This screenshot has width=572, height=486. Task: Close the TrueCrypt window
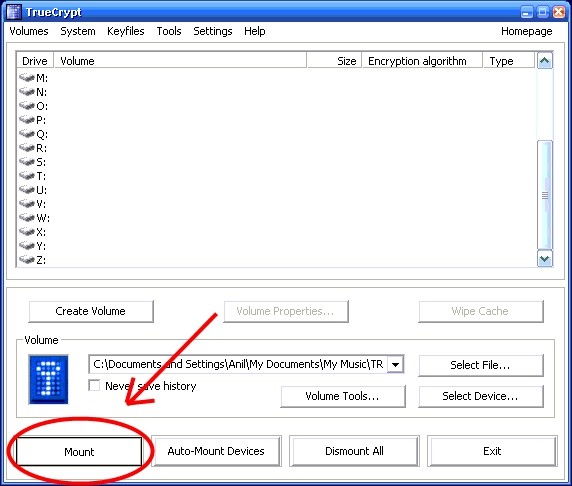tap(559, 12)
